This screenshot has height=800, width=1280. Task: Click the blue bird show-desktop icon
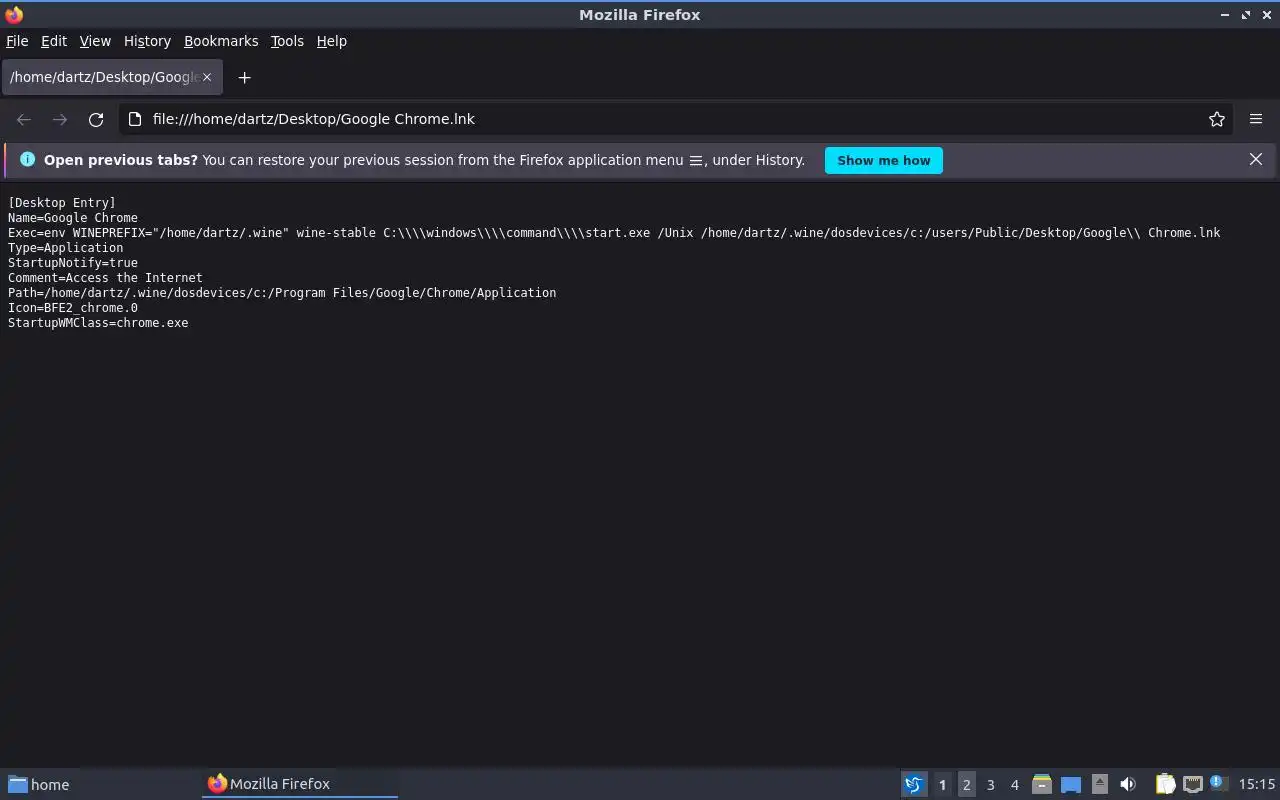tap(914, 784)
